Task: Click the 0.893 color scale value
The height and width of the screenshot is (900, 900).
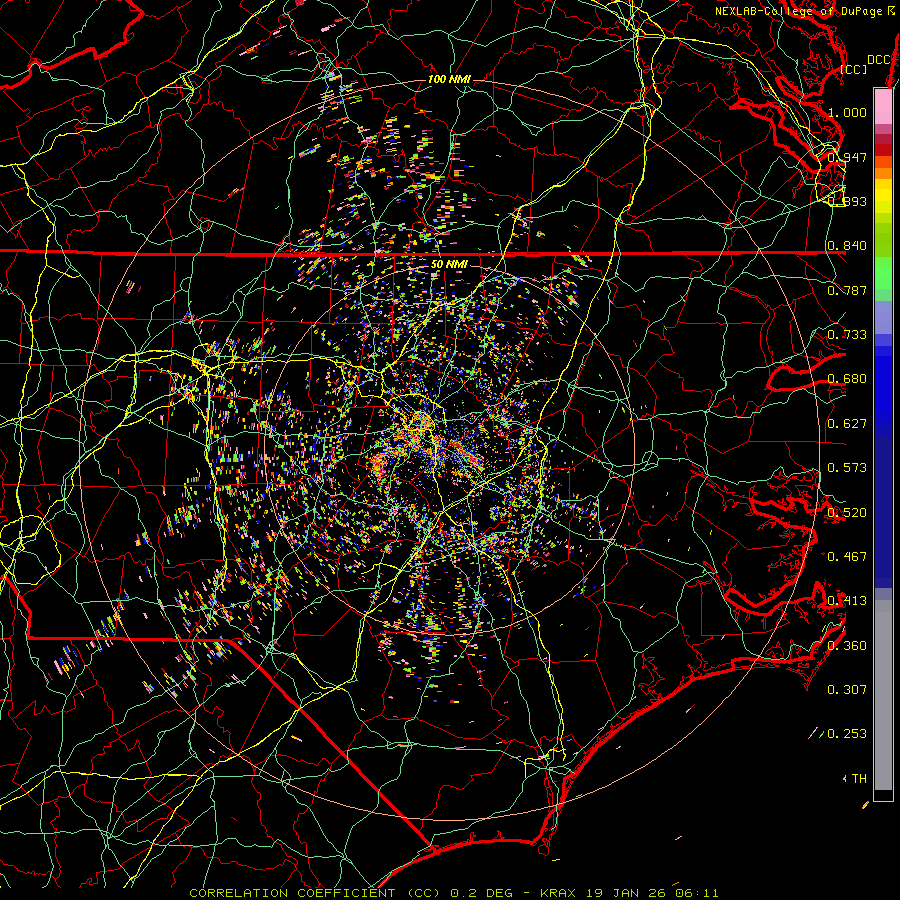Action: tap(847, 201)
